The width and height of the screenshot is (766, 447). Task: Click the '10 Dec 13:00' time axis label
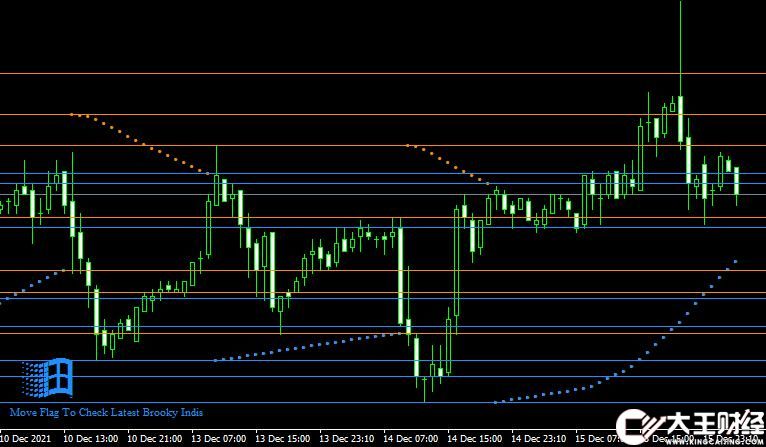(90, 439)
